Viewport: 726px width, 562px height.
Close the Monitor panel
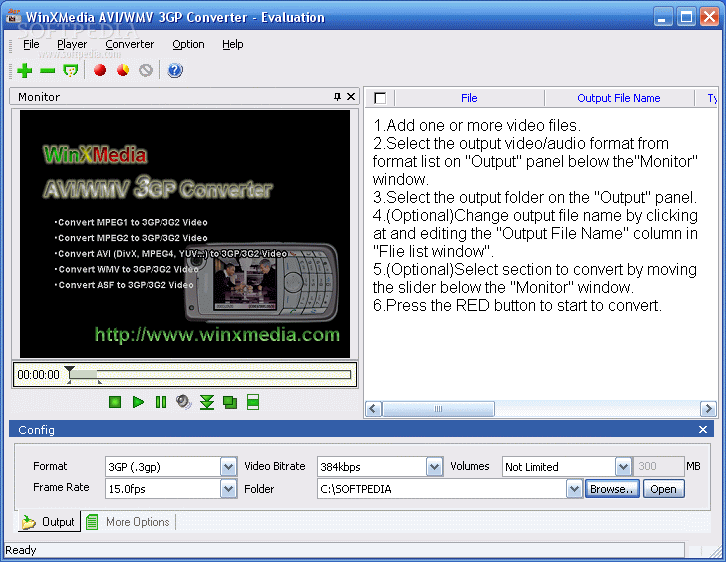[351, 96]
